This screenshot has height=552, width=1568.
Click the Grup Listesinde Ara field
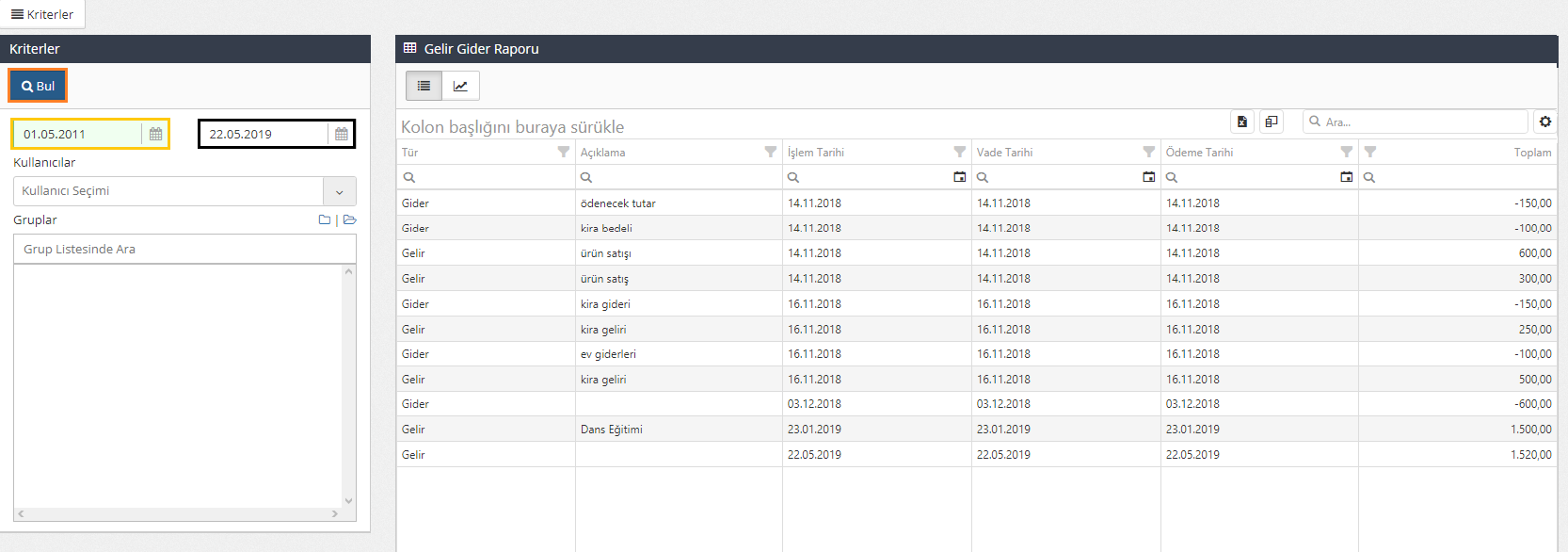click(184, 249)
